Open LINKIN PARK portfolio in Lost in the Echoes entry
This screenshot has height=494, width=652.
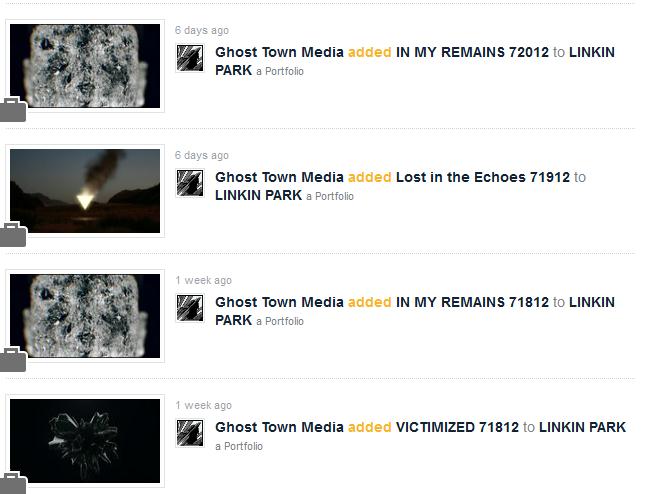tap(258, 195)
